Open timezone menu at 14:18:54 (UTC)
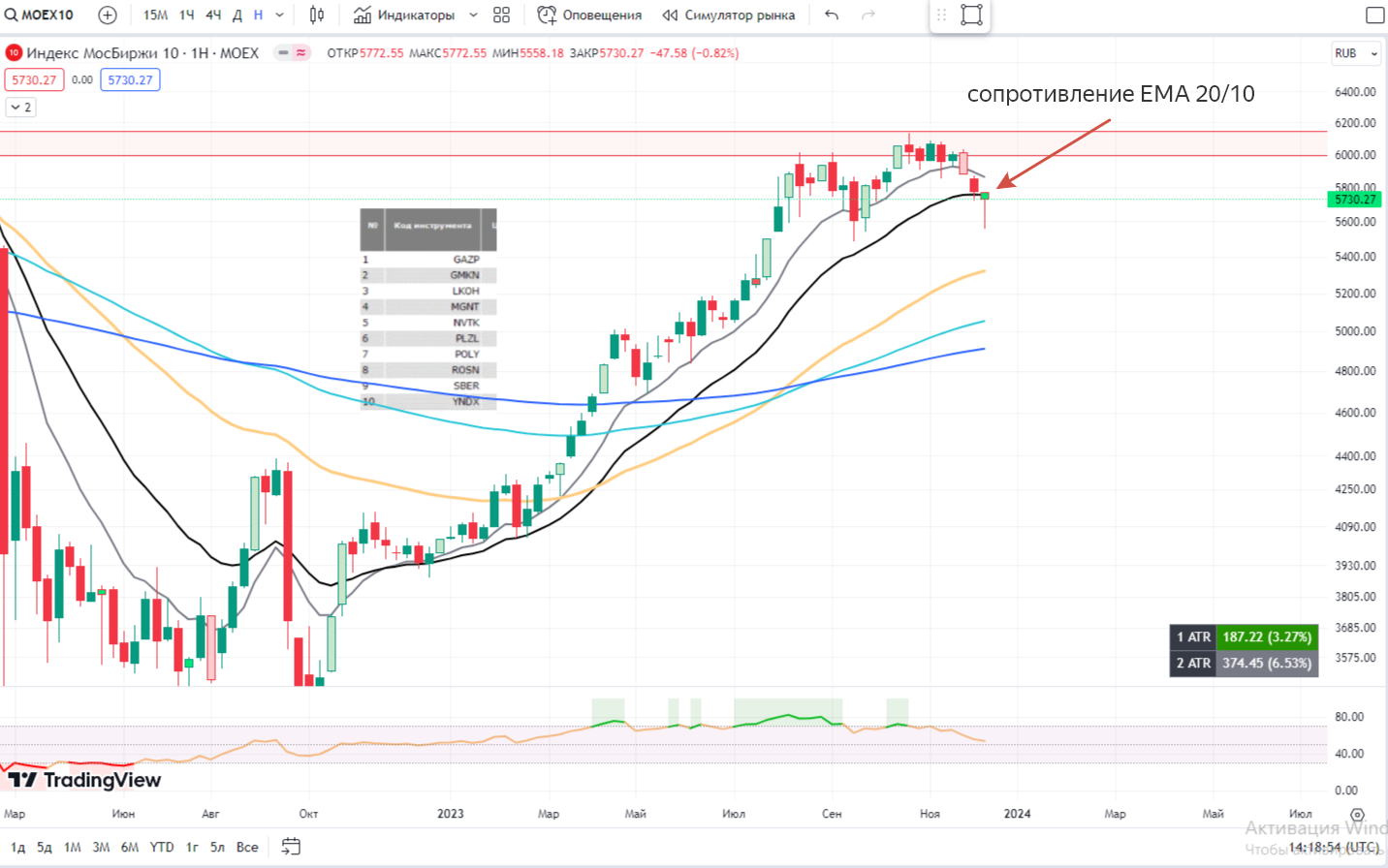The width and height of the screenshot is (1388, 868). (x=1334, y=847)
